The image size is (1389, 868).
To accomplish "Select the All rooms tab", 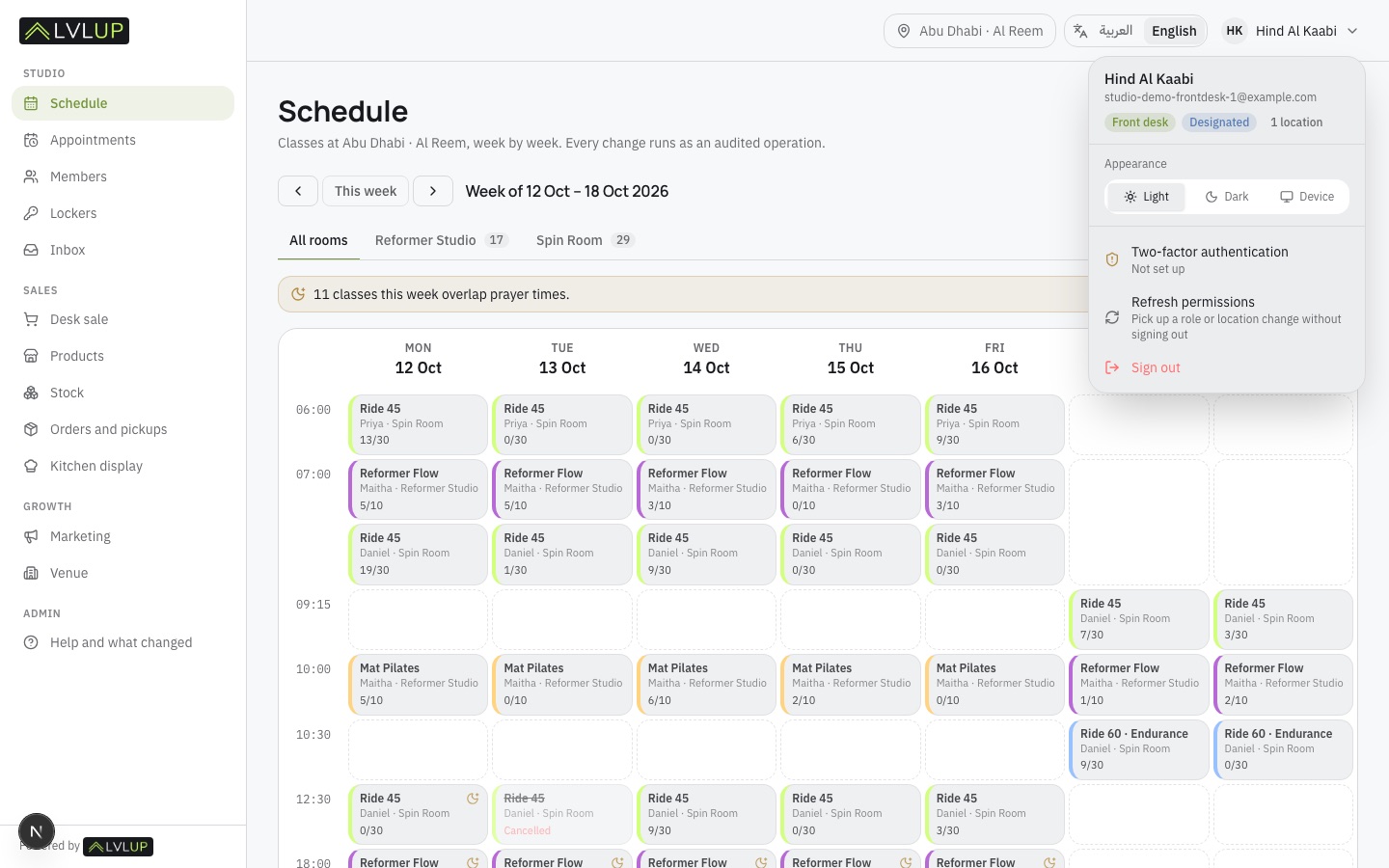I will [x=318, y=240].
